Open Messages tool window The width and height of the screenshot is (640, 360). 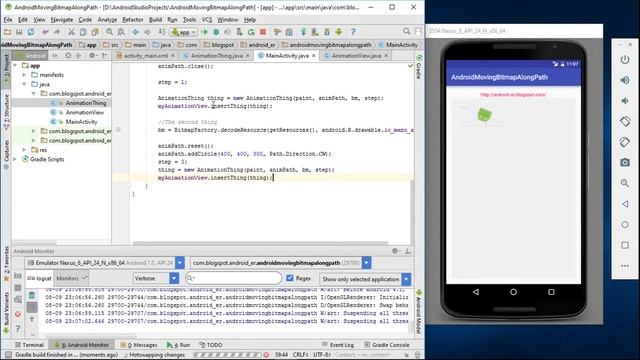(x=139, y=345)
